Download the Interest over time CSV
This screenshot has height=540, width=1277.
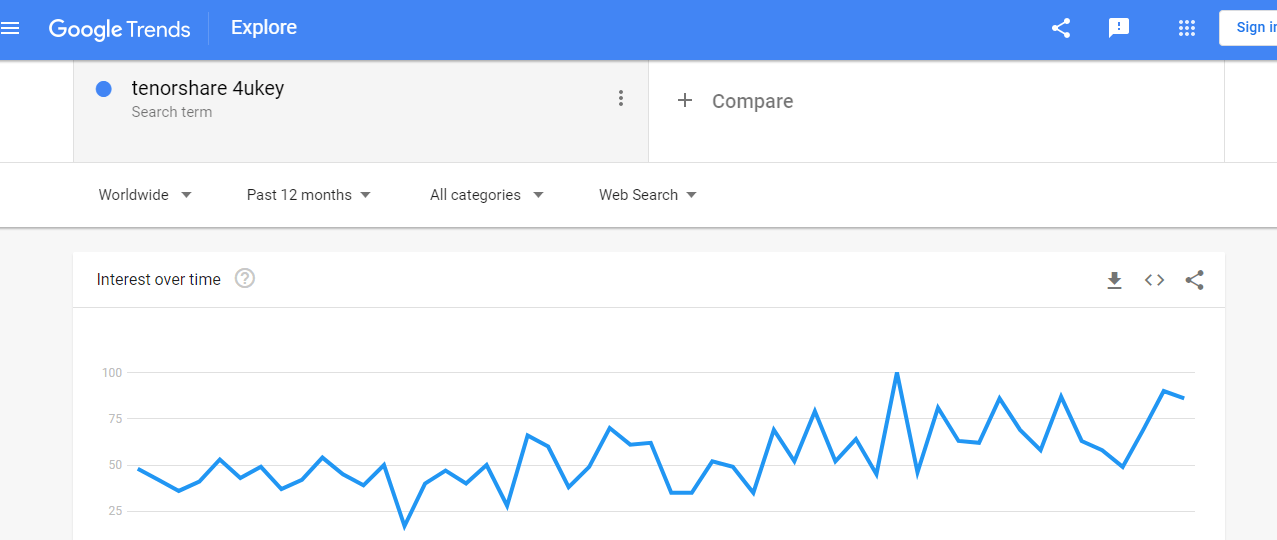pos(1114,280)
